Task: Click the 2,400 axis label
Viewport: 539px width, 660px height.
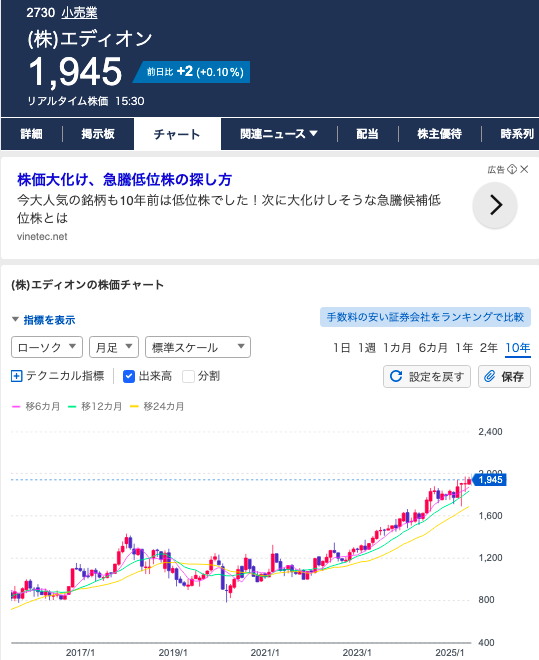Action: [x=490, y=432]
